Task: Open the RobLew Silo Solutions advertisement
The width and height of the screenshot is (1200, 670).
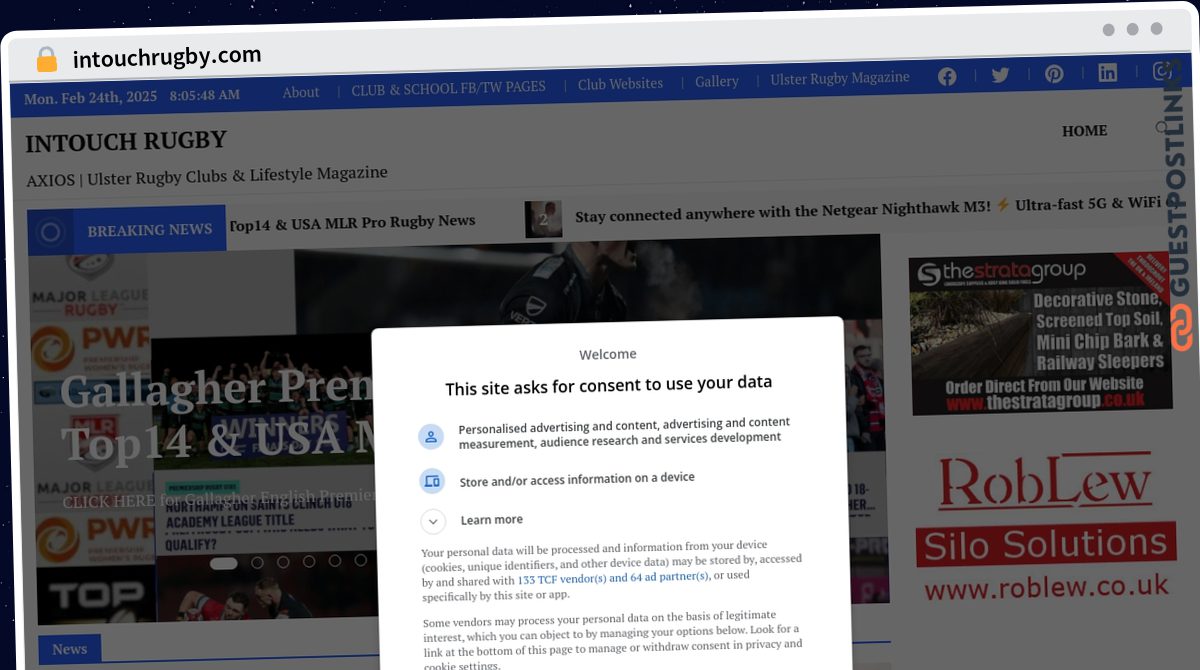Action: click(1045, 530)
